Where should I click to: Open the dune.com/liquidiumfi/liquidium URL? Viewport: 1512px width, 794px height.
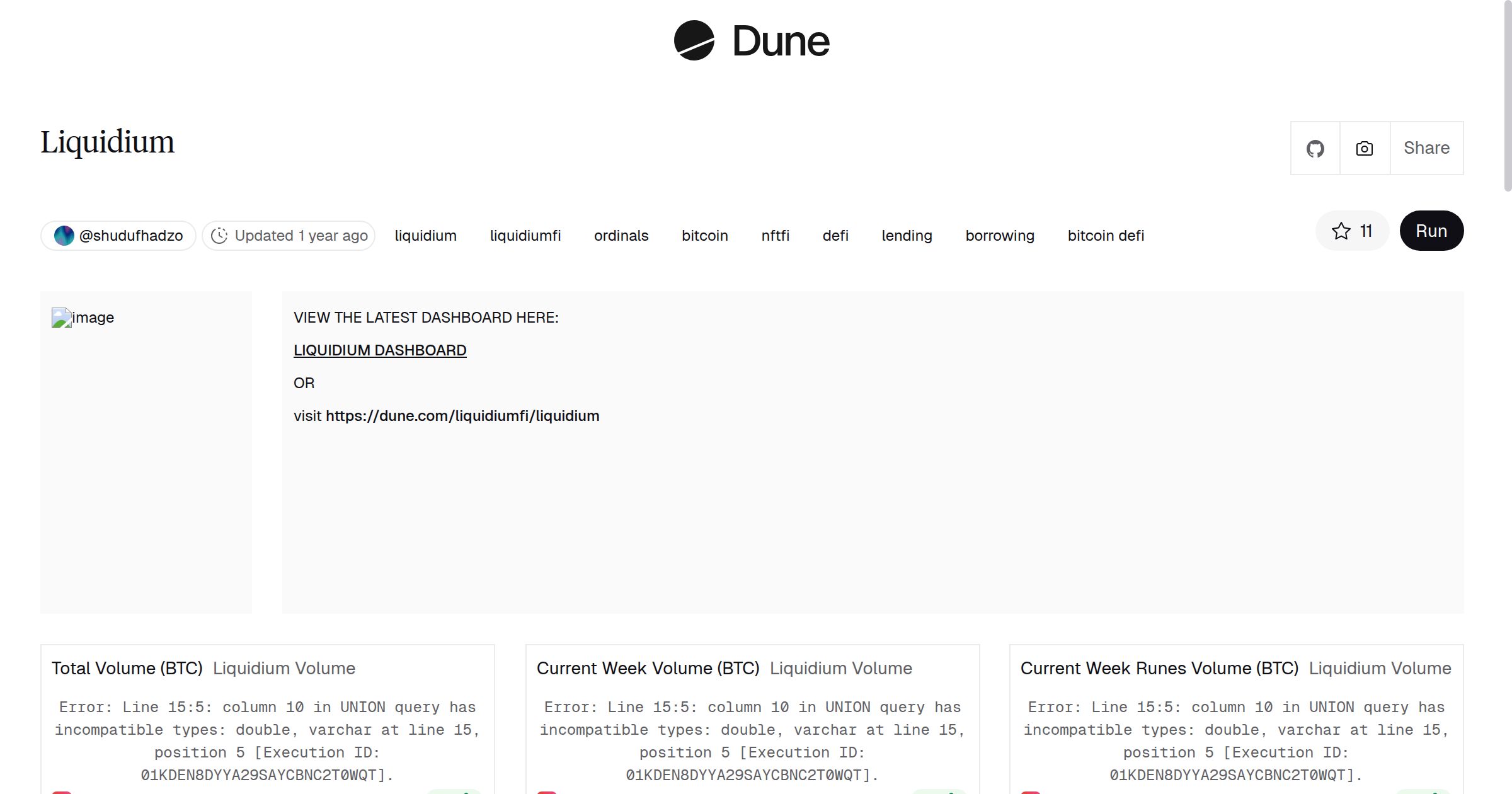[462, 416]
